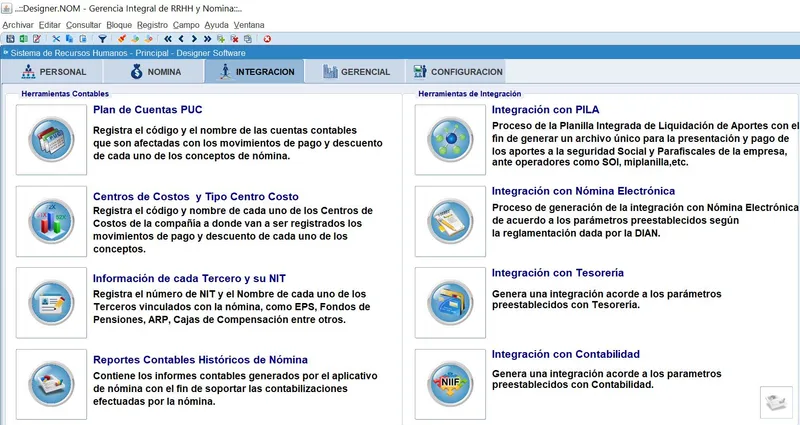Viewport: 800px width, 425px height.
Task: Click the Integración con Contabilidad title
Action: [566, 355]
